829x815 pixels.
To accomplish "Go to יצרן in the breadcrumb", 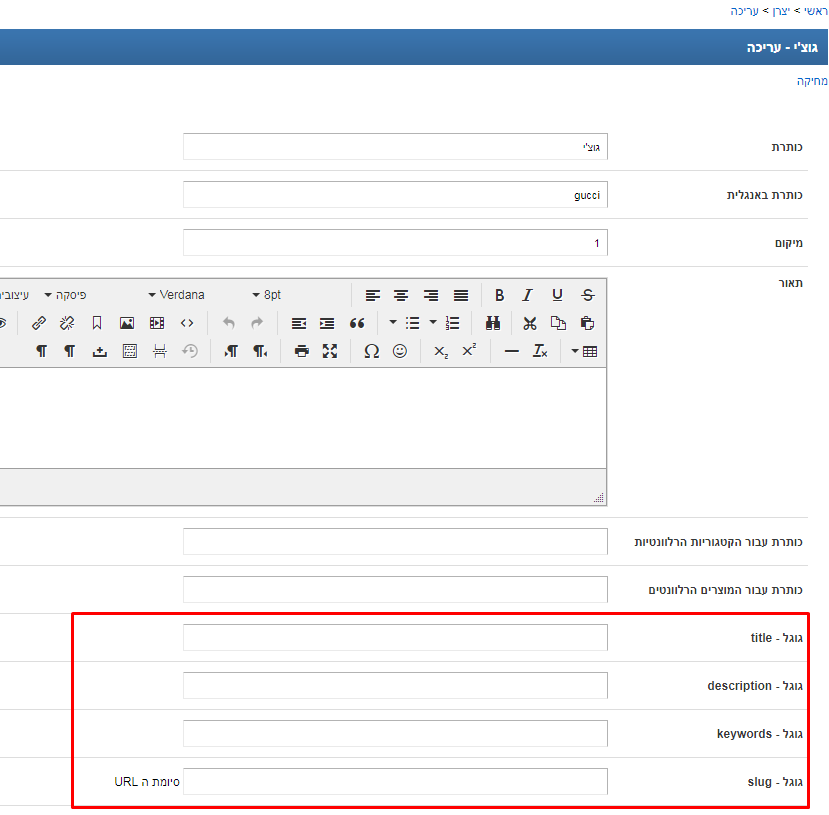I will pos(781,11).
